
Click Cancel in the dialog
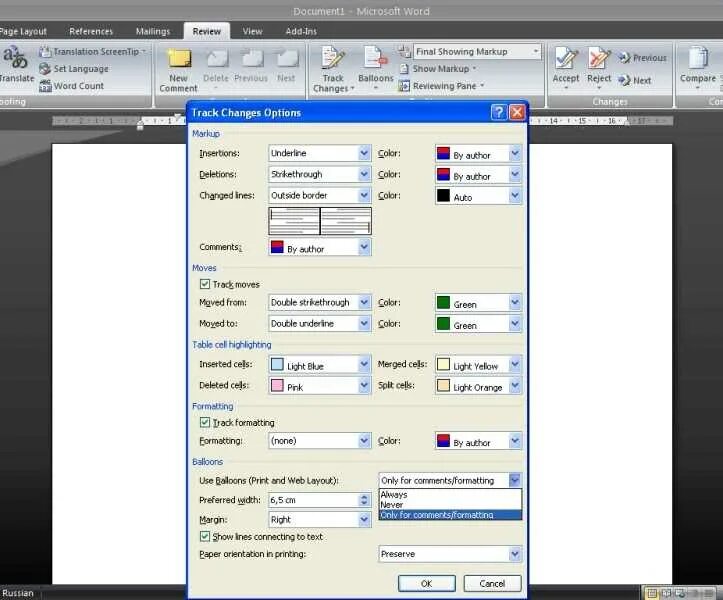coord(492,583)
